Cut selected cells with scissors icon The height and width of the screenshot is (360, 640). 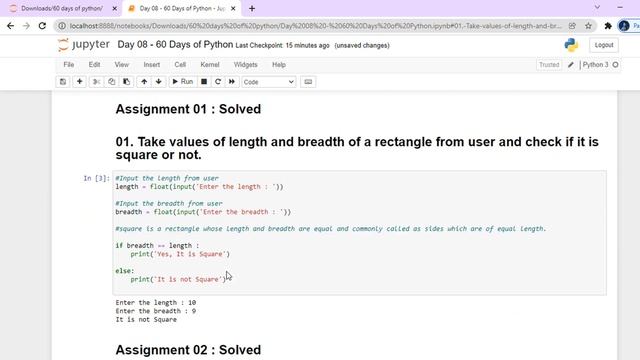point(96,82)
